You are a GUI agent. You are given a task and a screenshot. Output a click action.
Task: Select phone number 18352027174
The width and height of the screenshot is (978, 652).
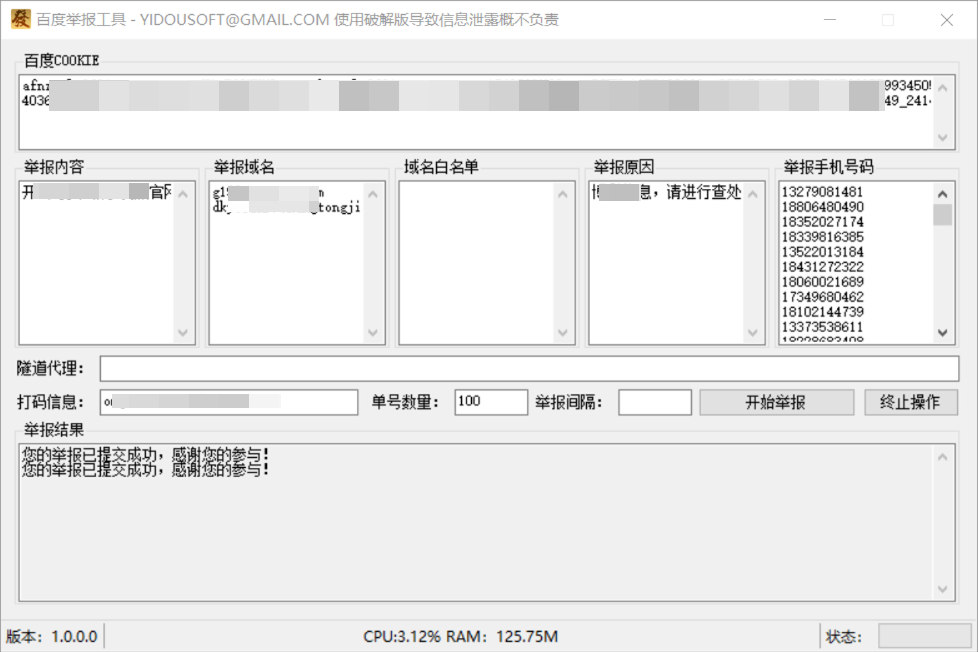click(x=823, y=221)
